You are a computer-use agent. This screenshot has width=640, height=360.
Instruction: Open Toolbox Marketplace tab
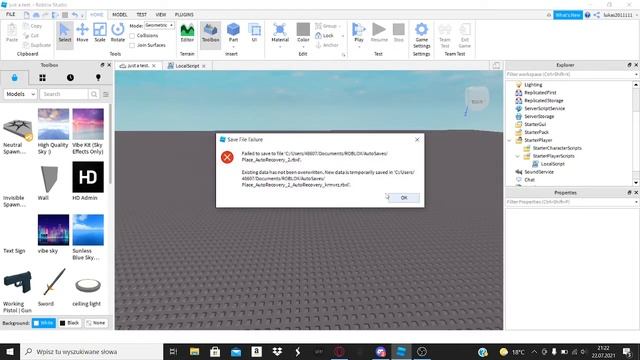pyautogui.click(x=15, y=78)
